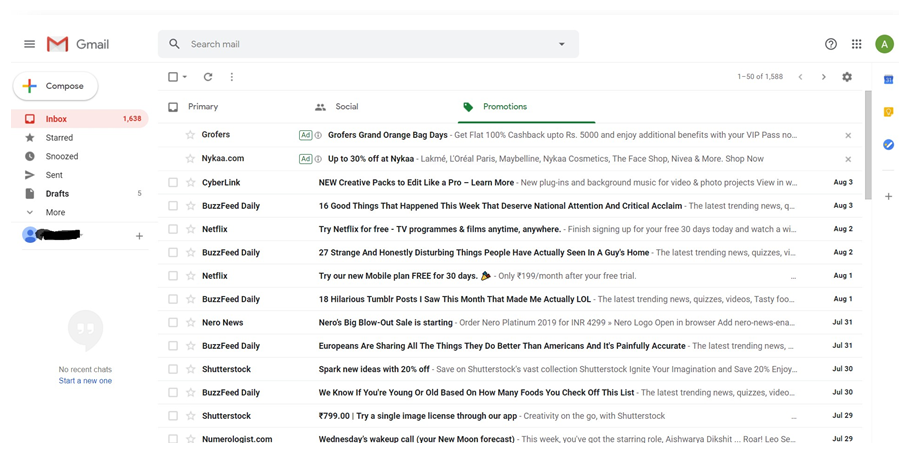Switch to the Primary tab

203,106
